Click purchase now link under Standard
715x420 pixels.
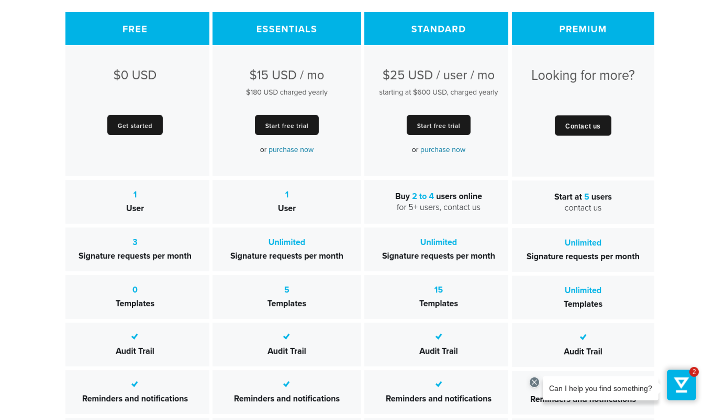click(x=443, y=150)
